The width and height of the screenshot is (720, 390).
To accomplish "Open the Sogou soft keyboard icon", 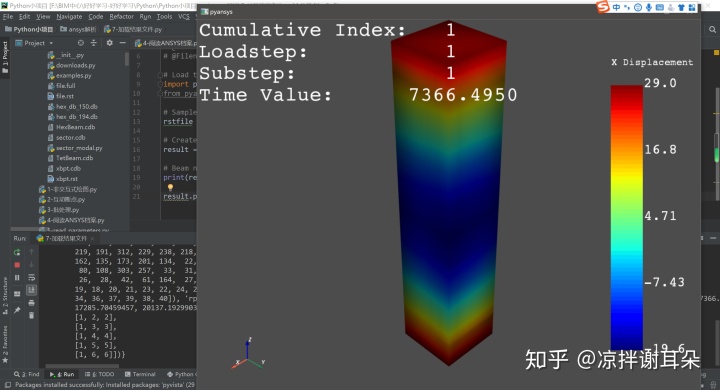I will point(660,7).
